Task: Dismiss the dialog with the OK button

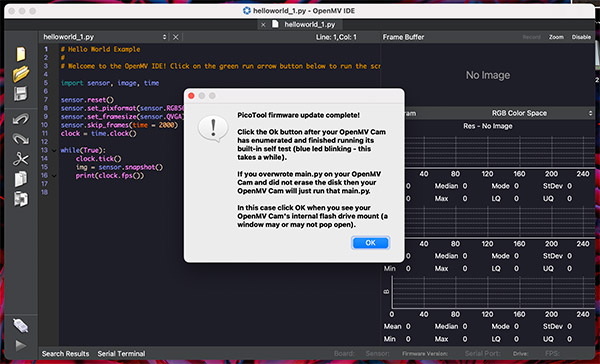Action: point(370,243)
